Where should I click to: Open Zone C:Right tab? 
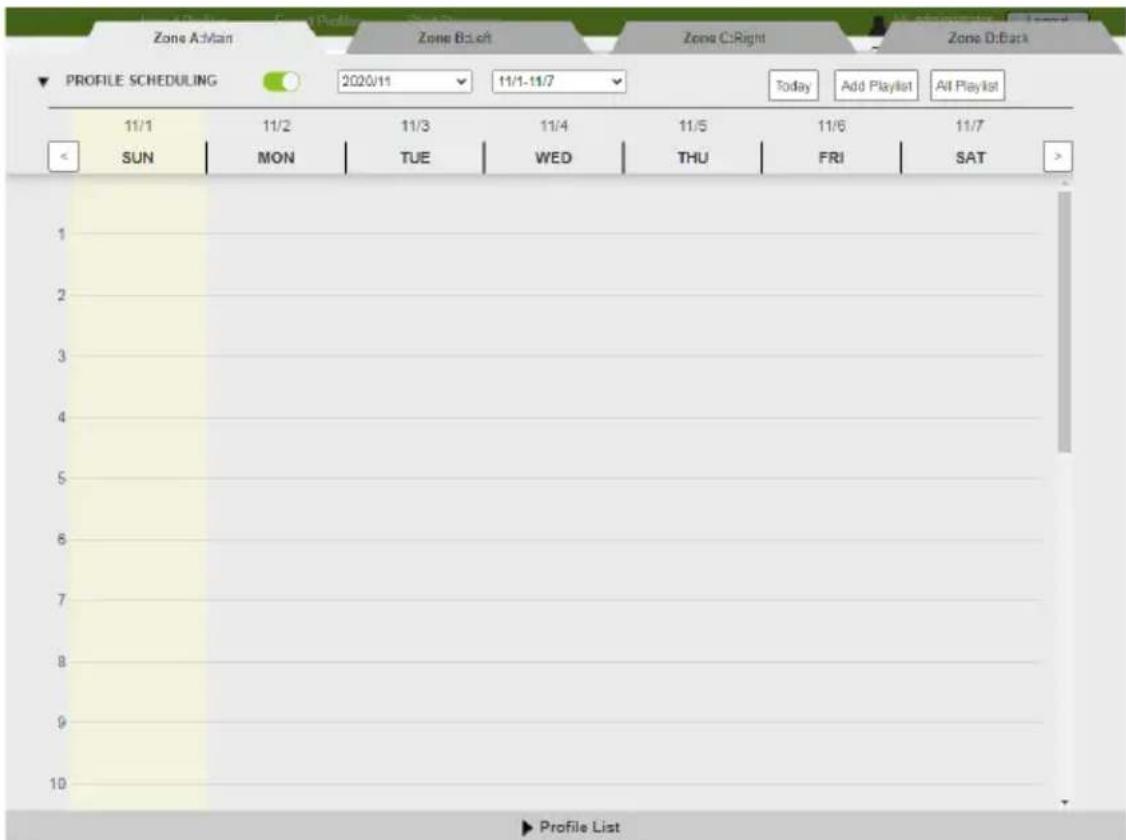point(724,38)
